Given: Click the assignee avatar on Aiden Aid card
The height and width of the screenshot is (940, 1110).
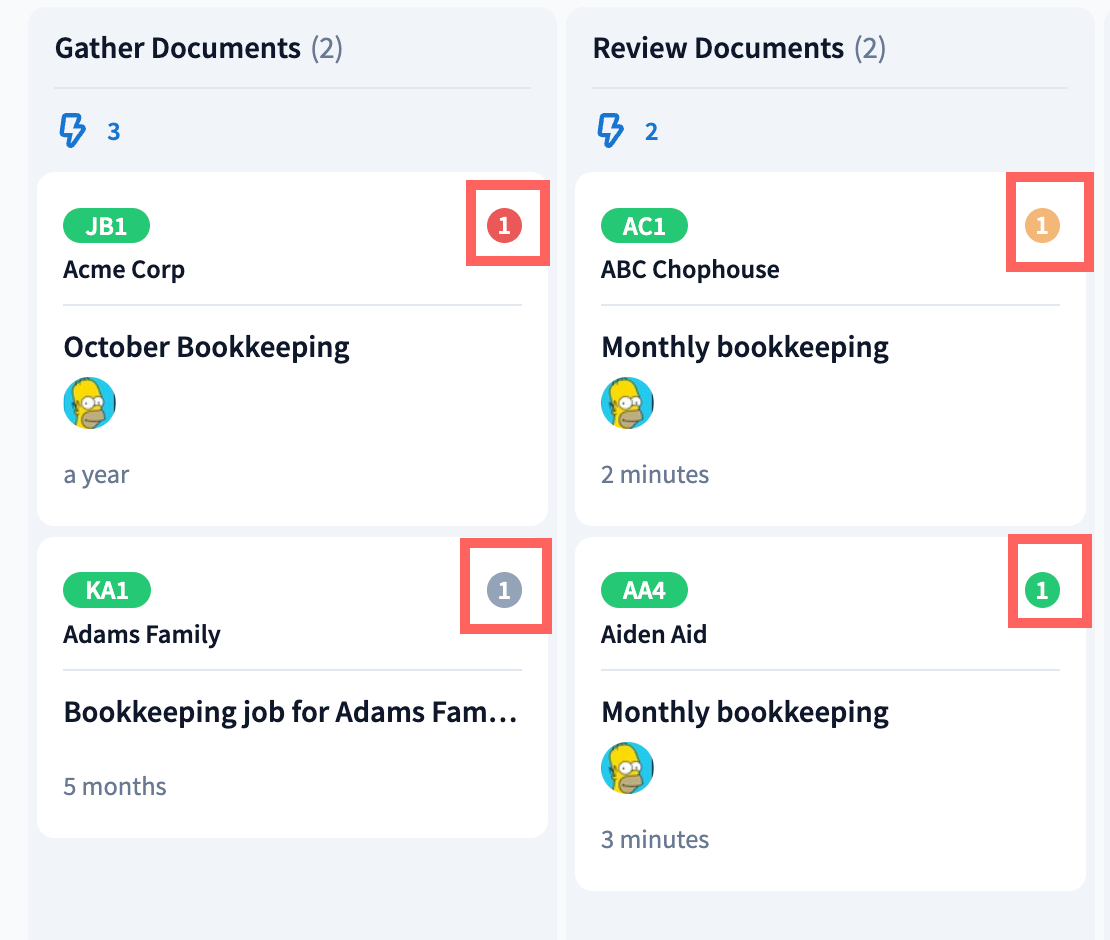Looking at the screenshot, I should tap(627, 768).
